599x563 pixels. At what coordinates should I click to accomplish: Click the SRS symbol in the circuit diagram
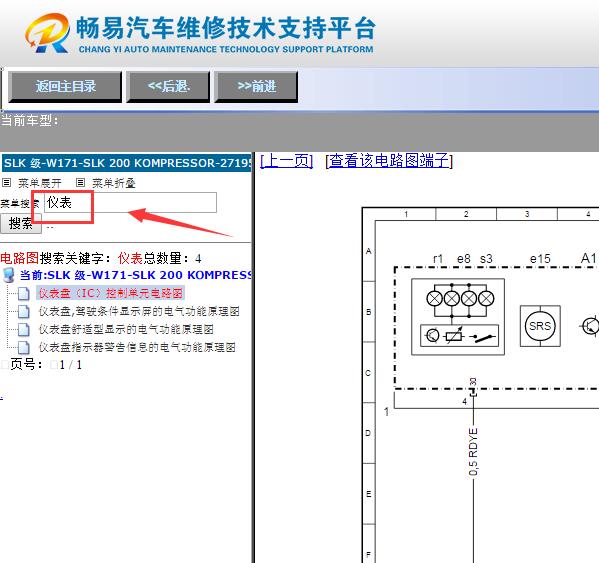[x=540, y=326]
